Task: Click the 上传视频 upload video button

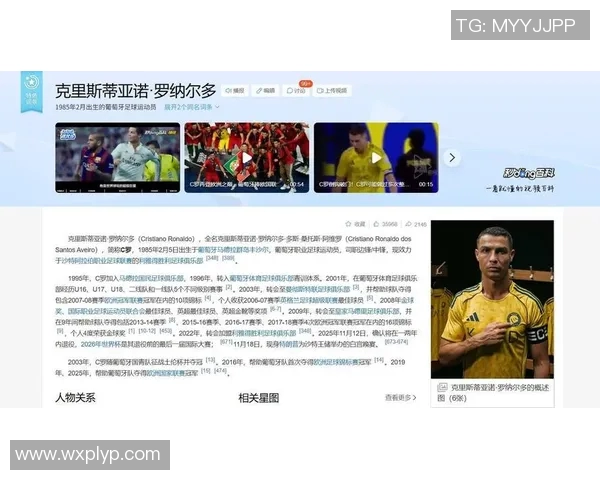Action: coord(332,91)
